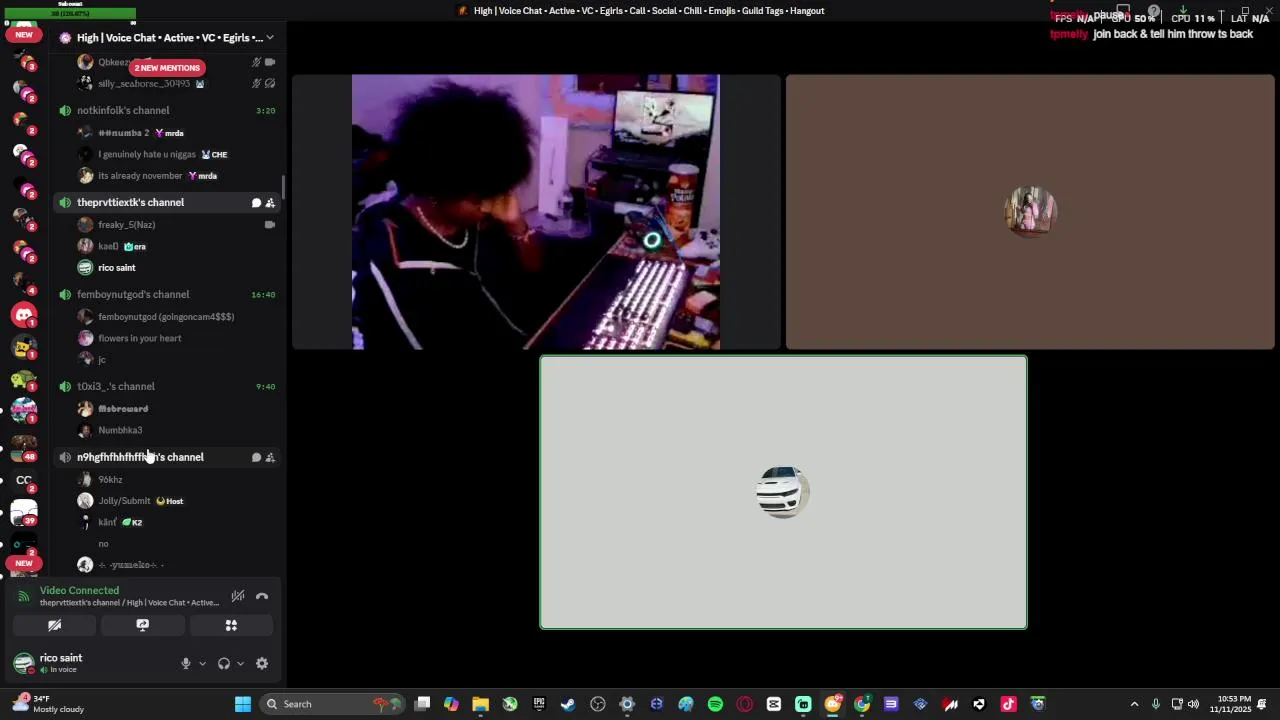This screenshot has height=720, width=1280.
Task: Select user silly_seahorse_30493
Action: point(143,84)
